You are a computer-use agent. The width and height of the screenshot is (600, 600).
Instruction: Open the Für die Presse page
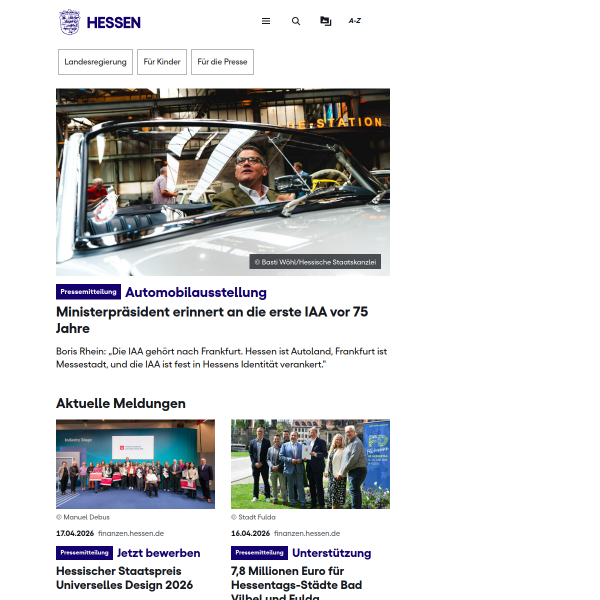click(222, 62)
